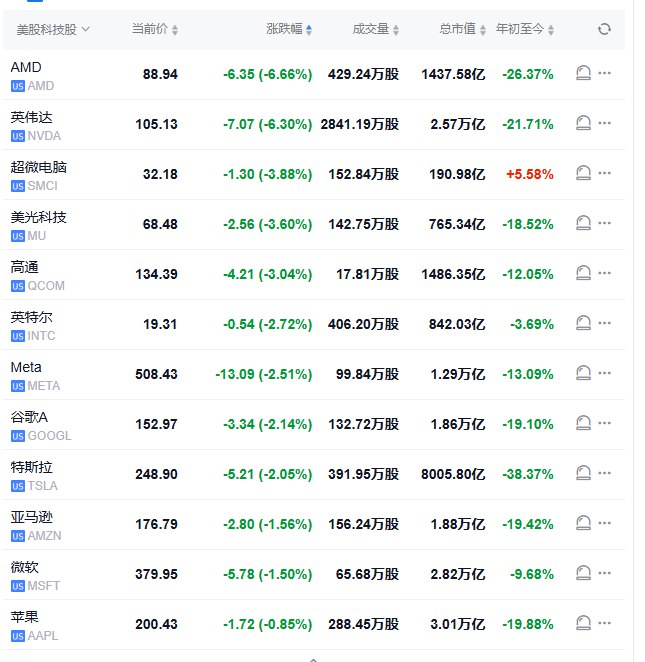The image size is (645, 662).
Task: Click the AMZN ticker symbol
Action: 45,536
